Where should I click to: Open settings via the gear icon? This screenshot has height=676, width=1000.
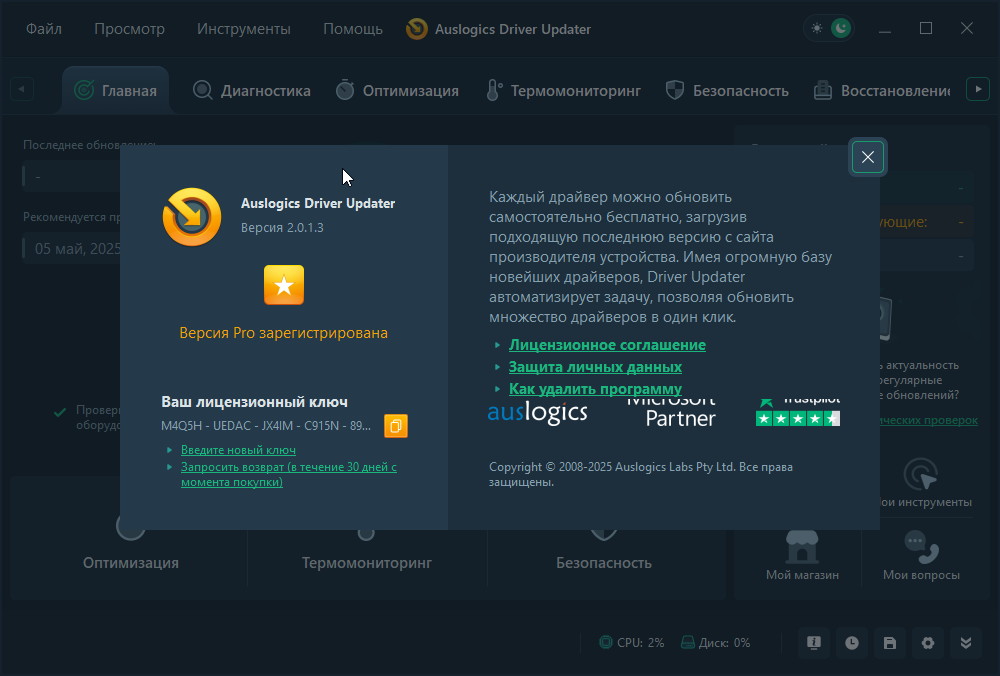point(928,643)
